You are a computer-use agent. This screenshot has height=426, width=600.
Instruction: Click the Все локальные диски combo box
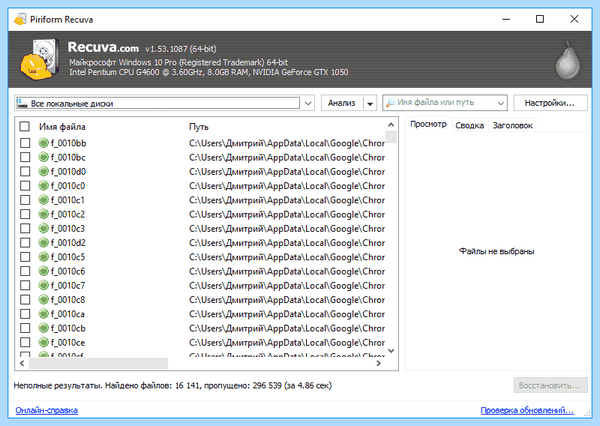coord(165,103)
